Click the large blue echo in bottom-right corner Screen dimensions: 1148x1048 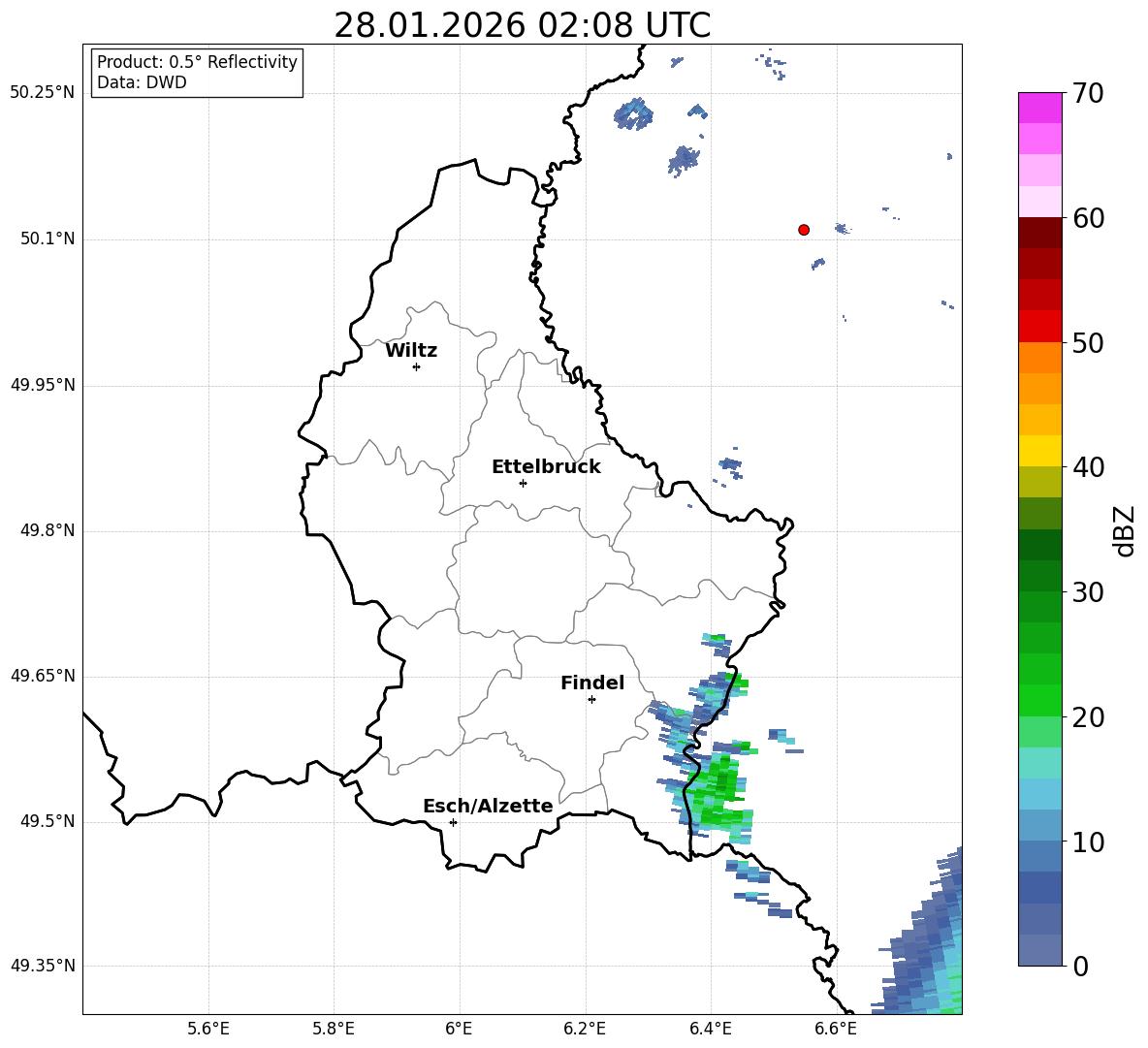pos(928,944)
